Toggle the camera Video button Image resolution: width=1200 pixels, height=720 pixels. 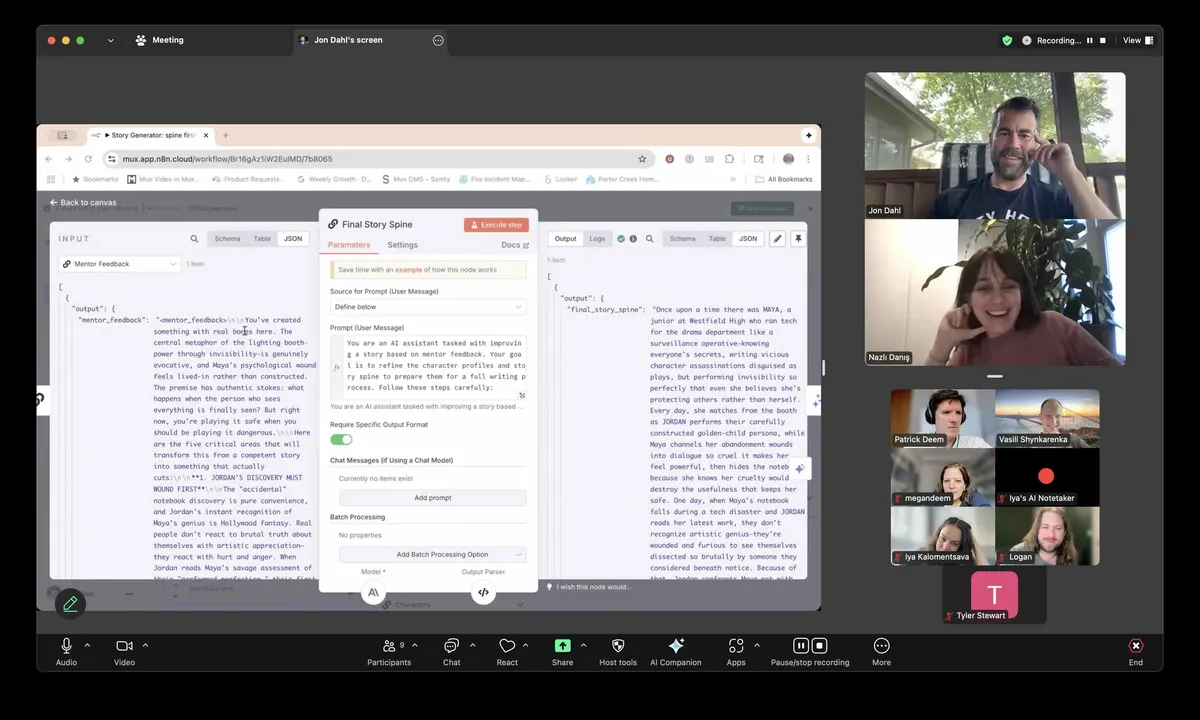[124, 646]
